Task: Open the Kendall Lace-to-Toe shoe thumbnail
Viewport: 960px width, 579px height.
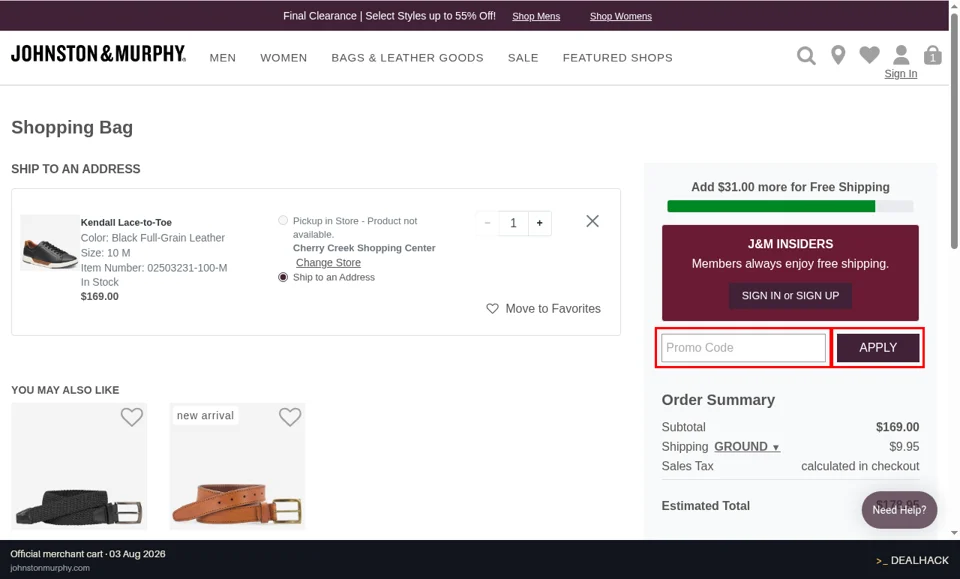Action: (x=49, y=242)
